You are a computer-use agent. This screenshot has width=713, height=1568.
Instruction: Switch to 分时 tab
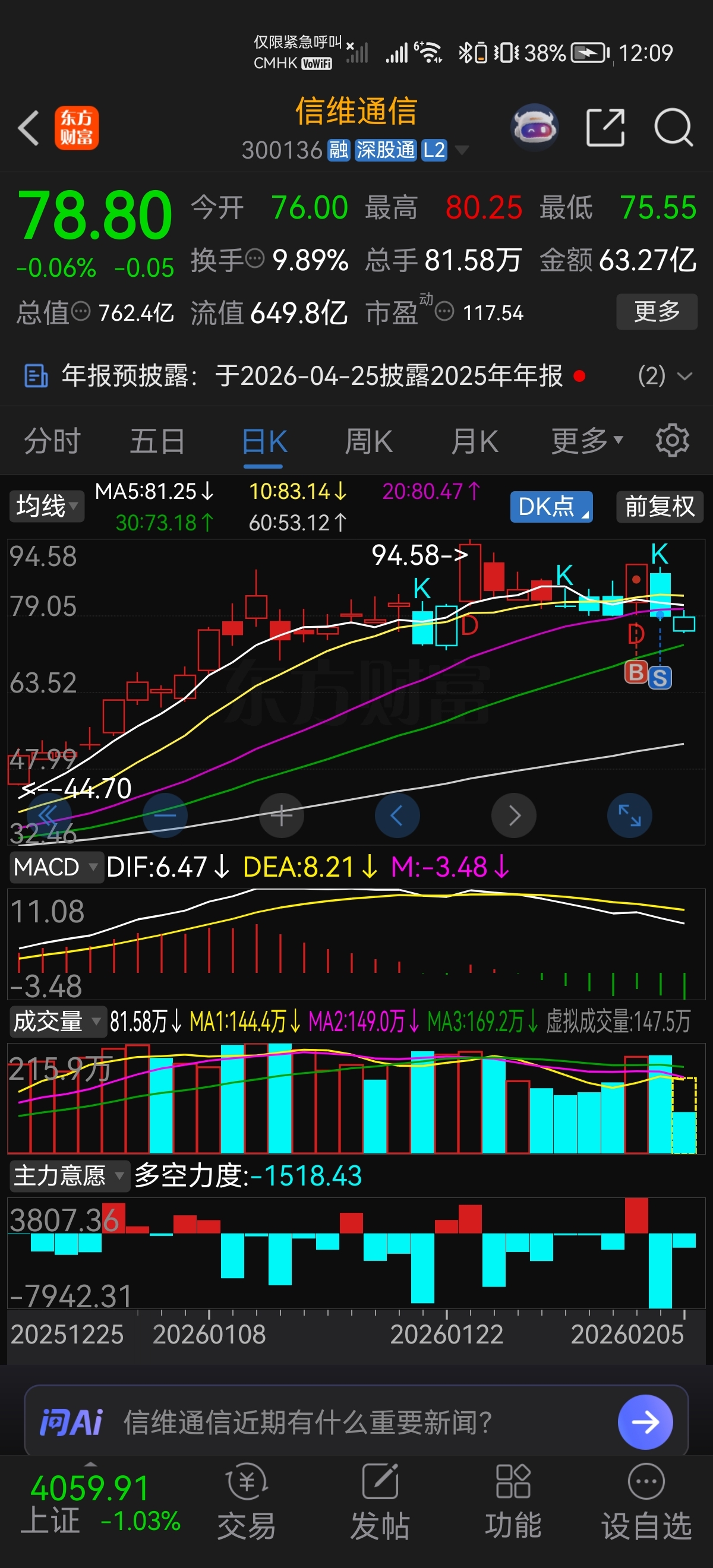(52, 441)
